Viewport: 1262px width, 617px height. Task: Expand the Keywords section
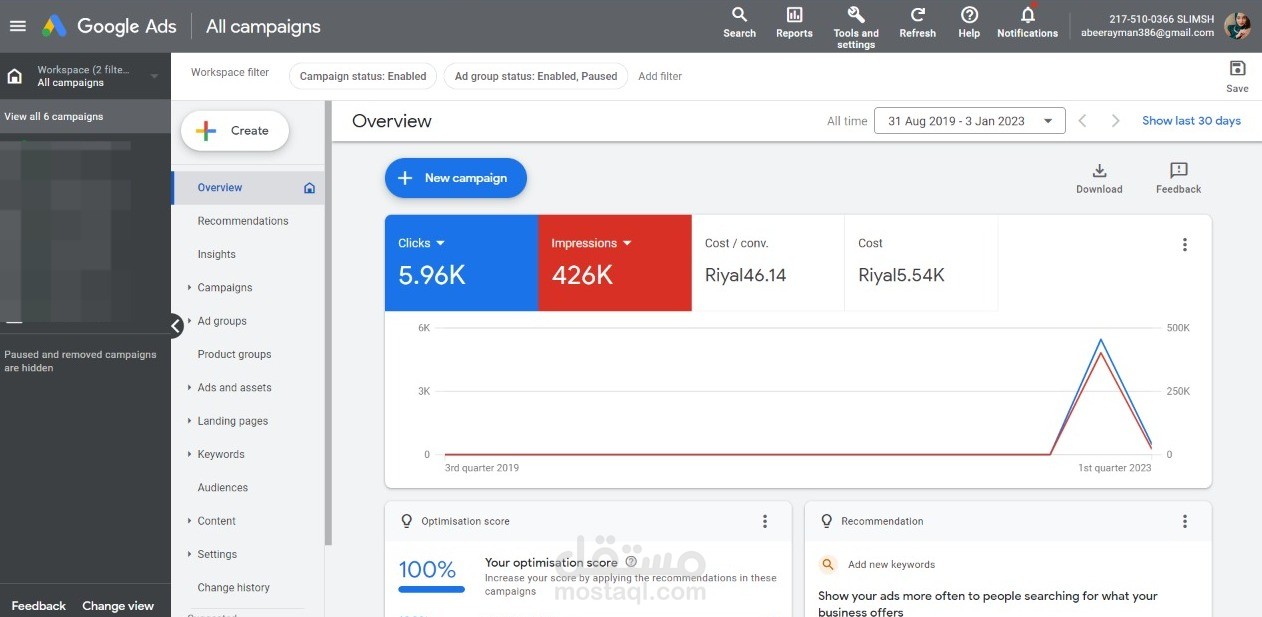point(189,454)
